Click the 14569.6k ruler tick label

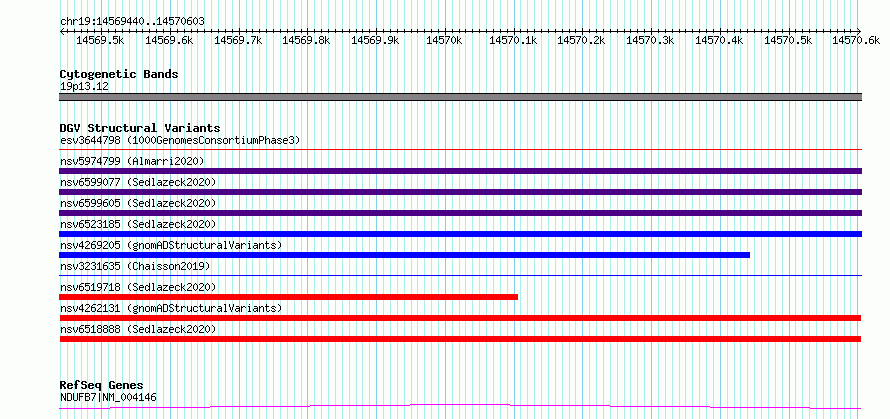(169, 40)
